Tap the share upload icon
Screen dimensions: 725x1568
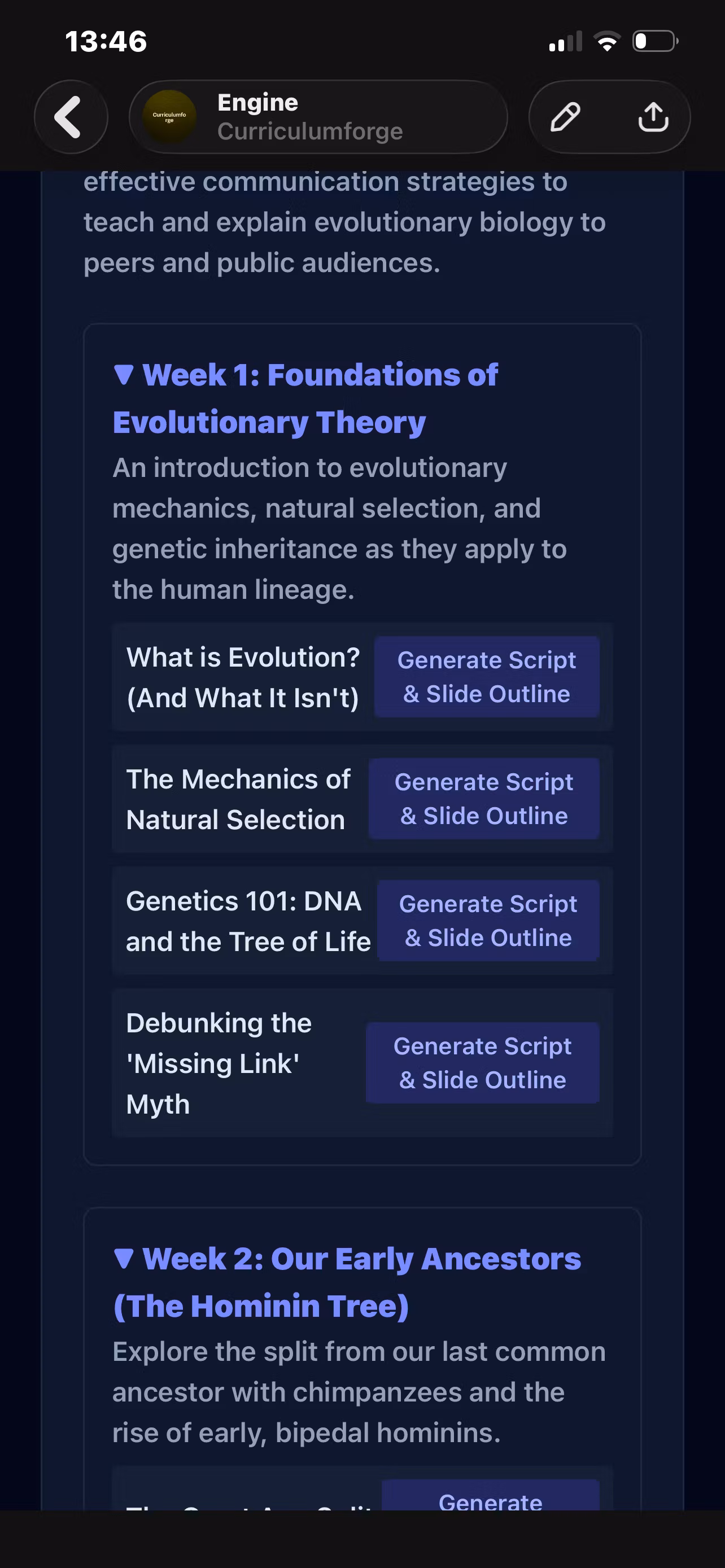653,117
